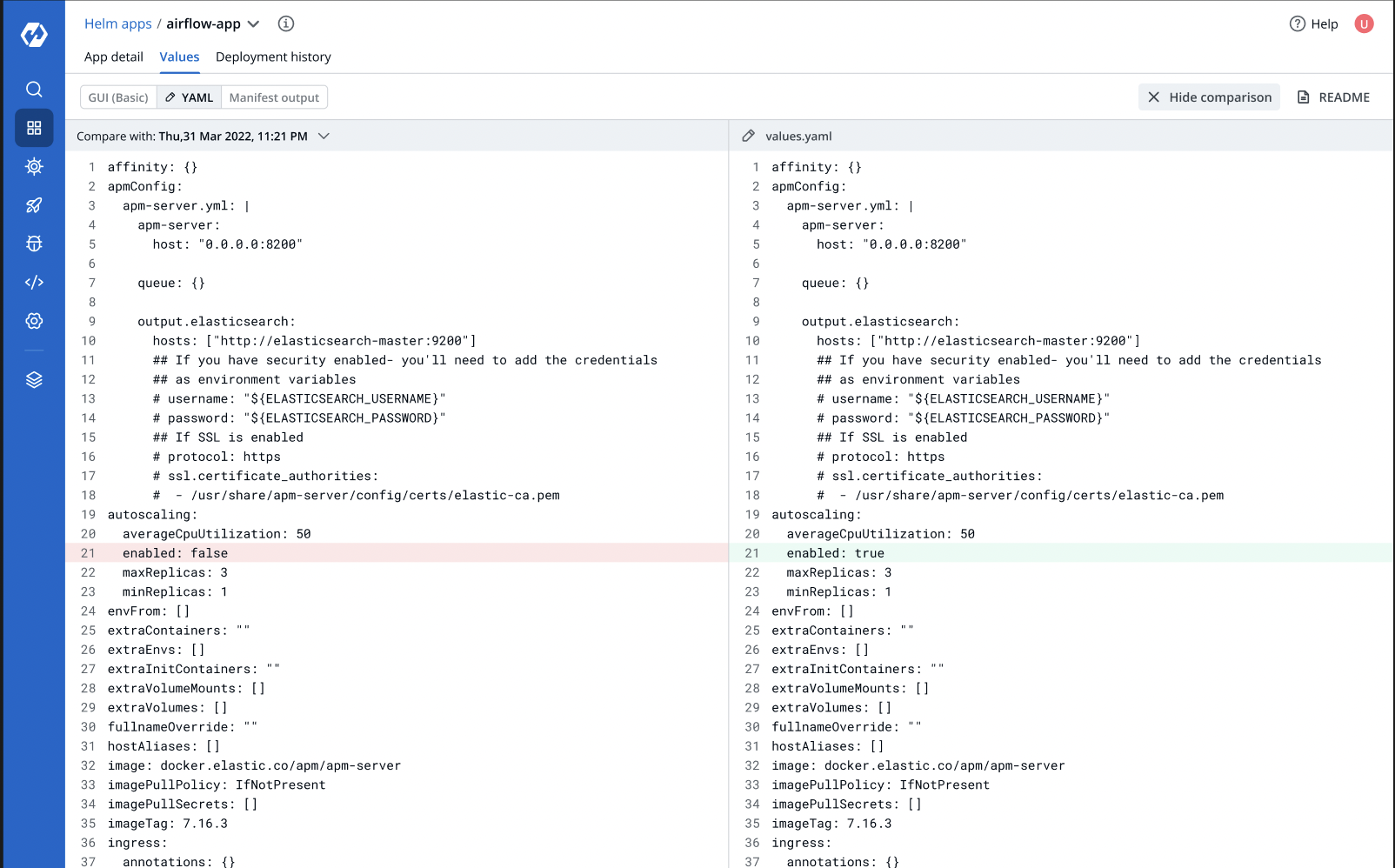This screenshot has height=868, width=1395.
Task: Open the Deployment history tab
Action: tap(273, 57)
